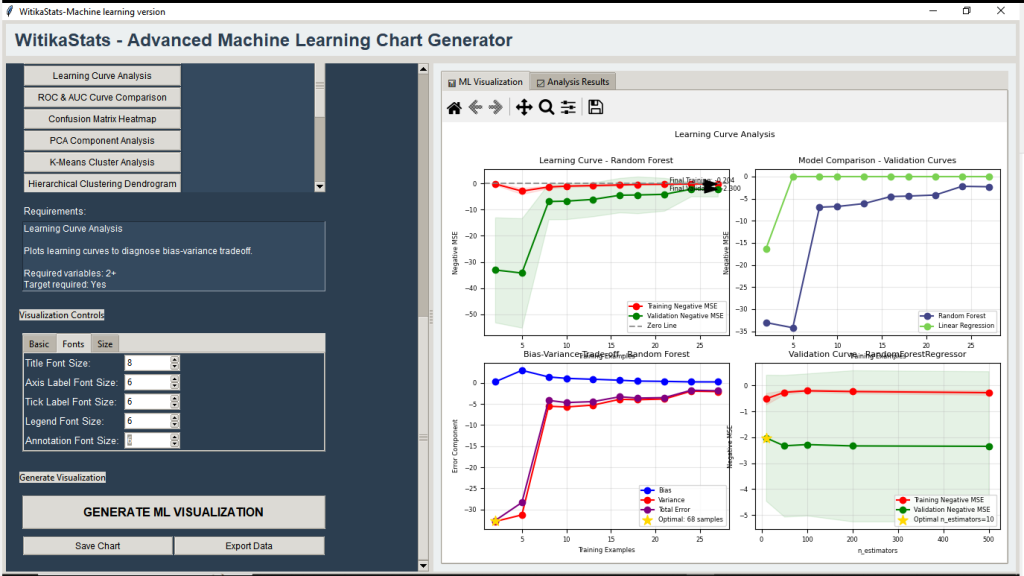Click the Learning Curve - Random Forest subplot
This screenshot has width=1024, height=576.
[607, 253]
